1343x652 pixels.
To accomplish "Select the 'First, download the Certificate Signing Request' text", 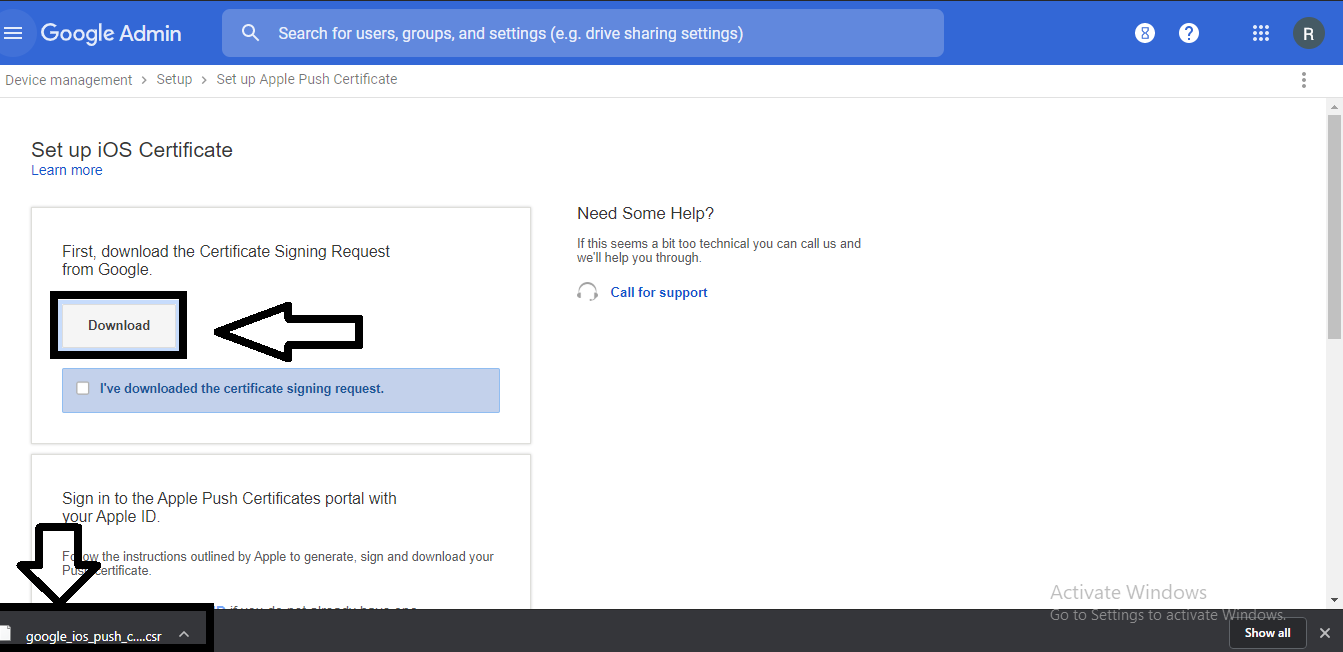I will coord(226,260).
